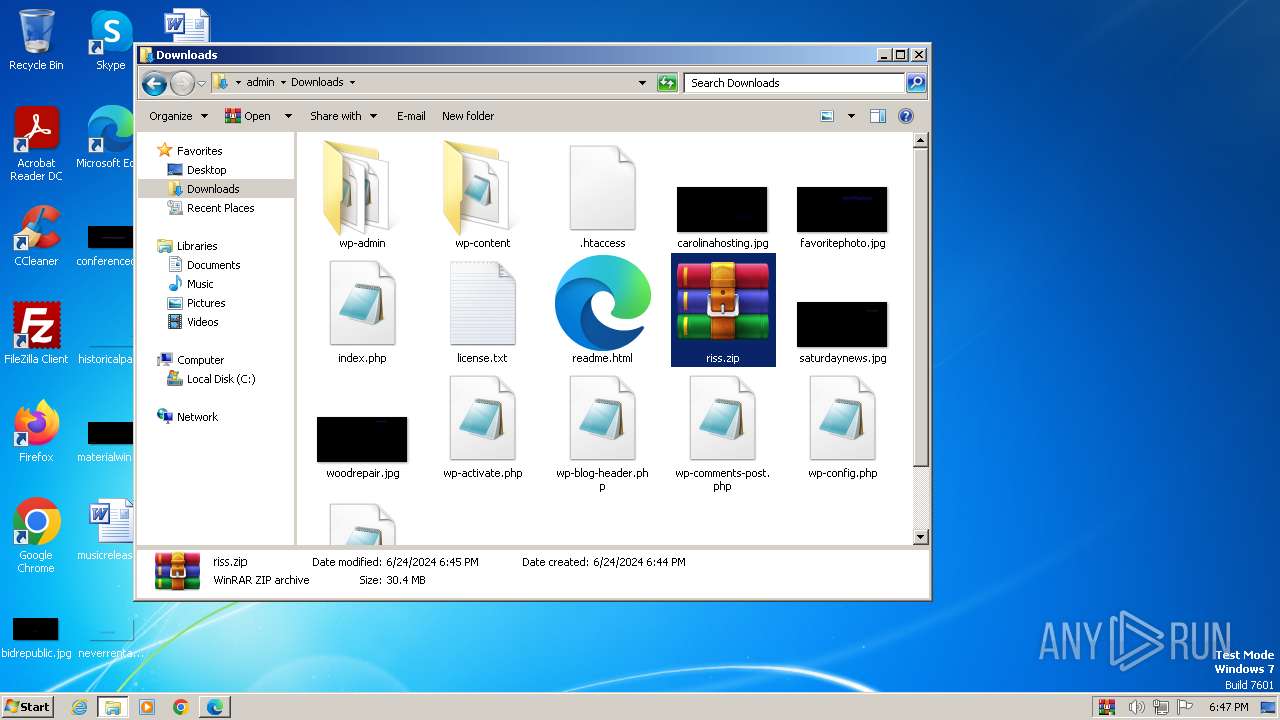This screenshot has height=720, width=1280.
Task: Open the Start menu
Action: pyautogui.click(x=27, y=707)
